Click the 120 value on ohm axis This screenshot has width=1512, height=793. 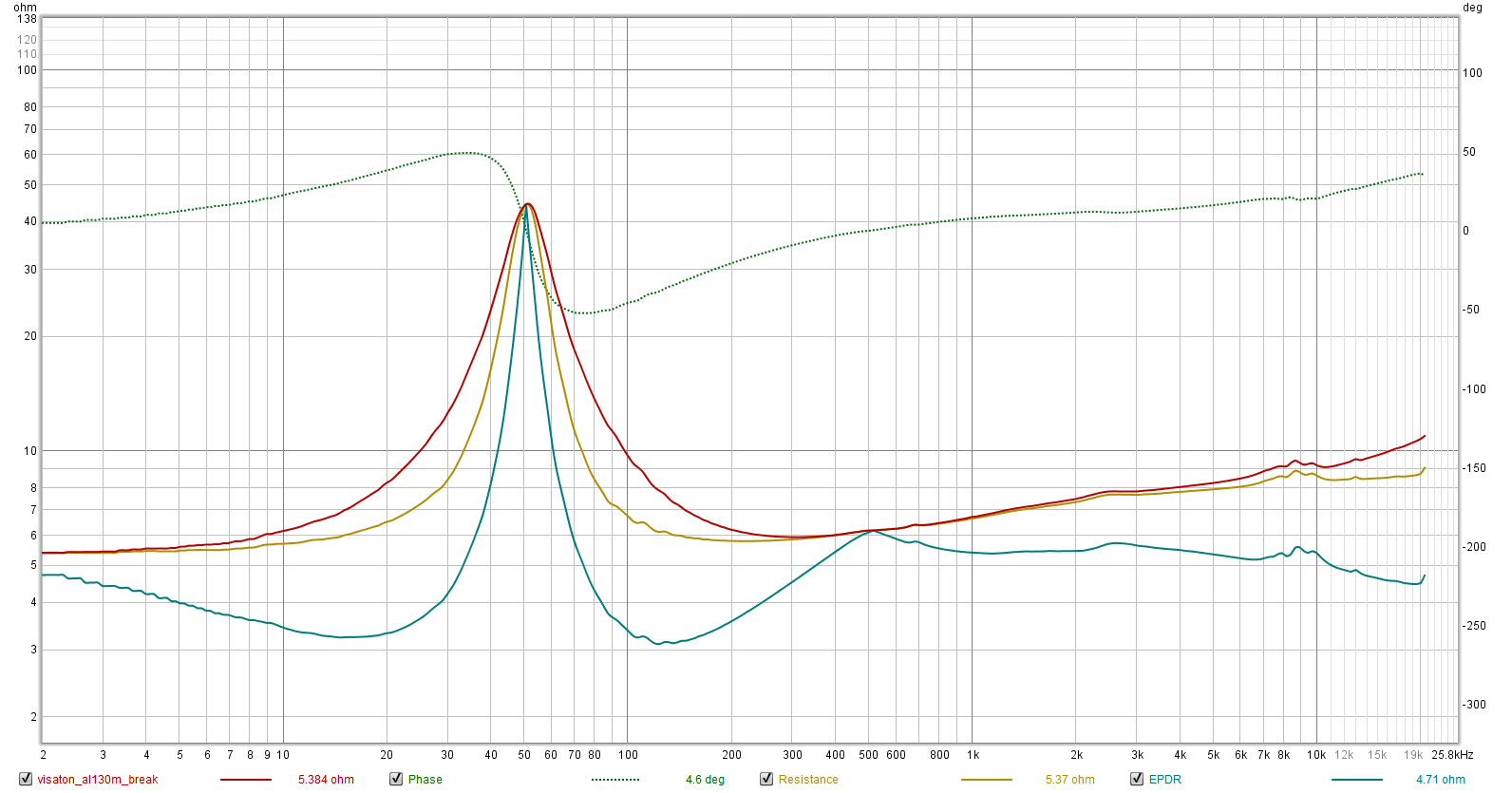[27, 40]
